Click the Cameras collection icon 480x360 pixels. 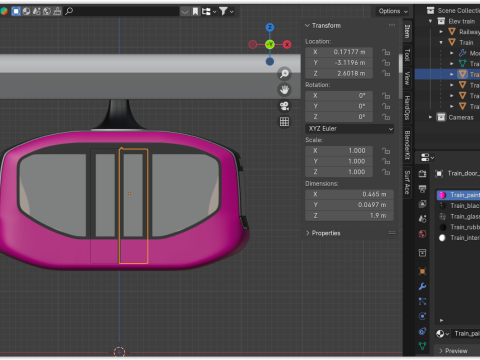coord(441,117)
